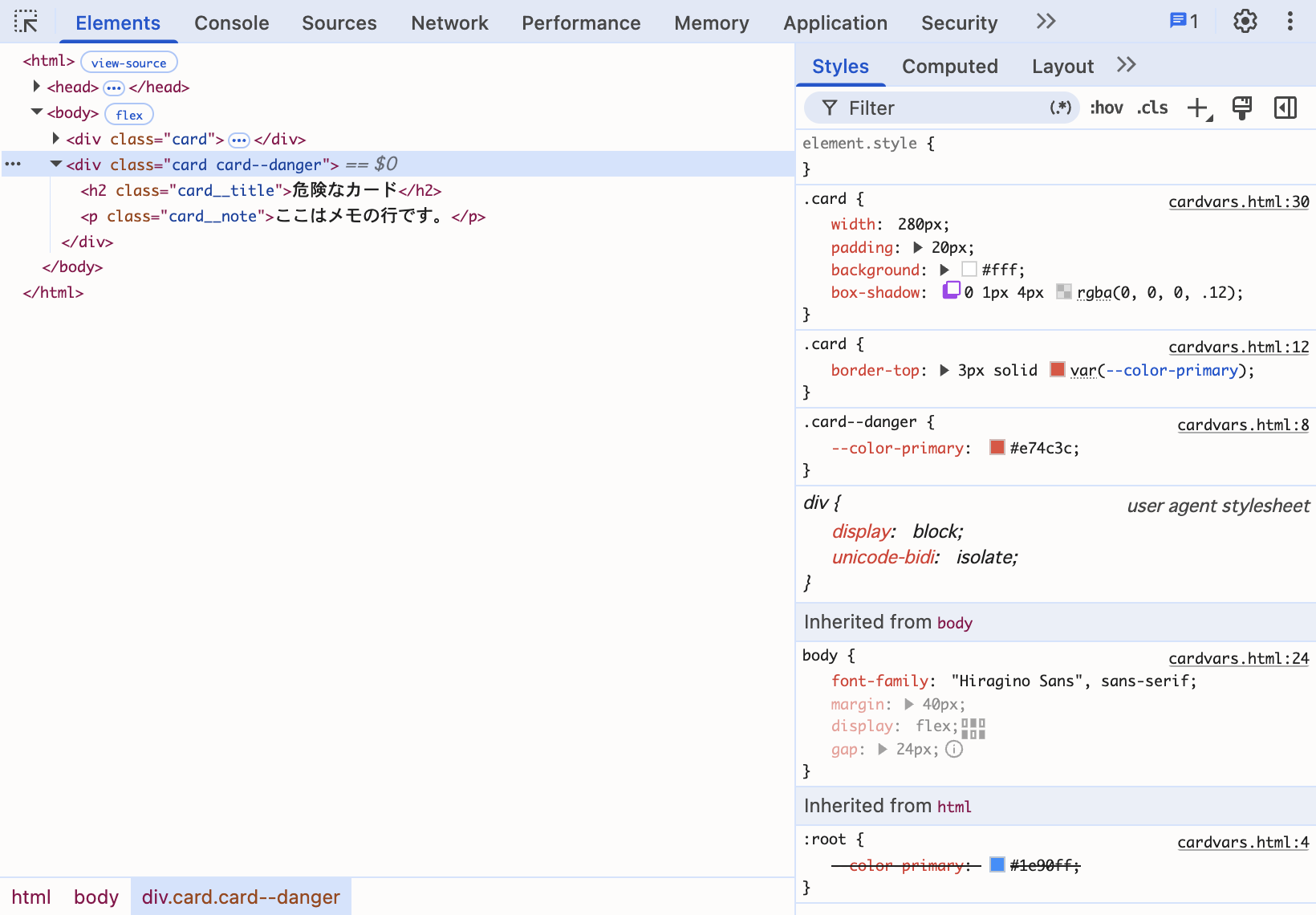Click the Styles Filter input field
The width and height of the screenshot is (1316, 915).
tap(943, 108)
